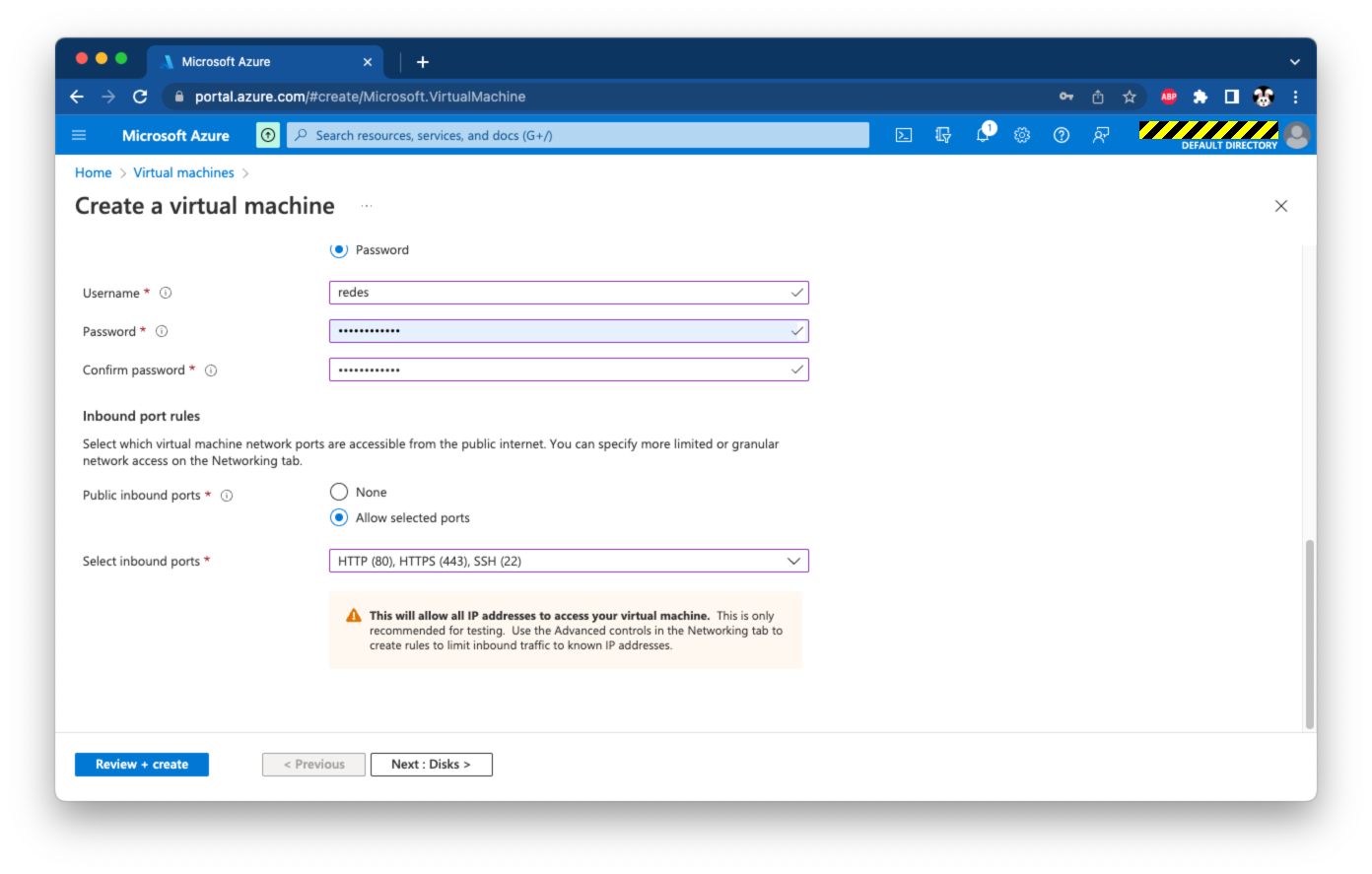The height and width of the screenshot is (874, 1372).
Task: Click info icon next to Public inbound ports
Action: coord(227,496)
